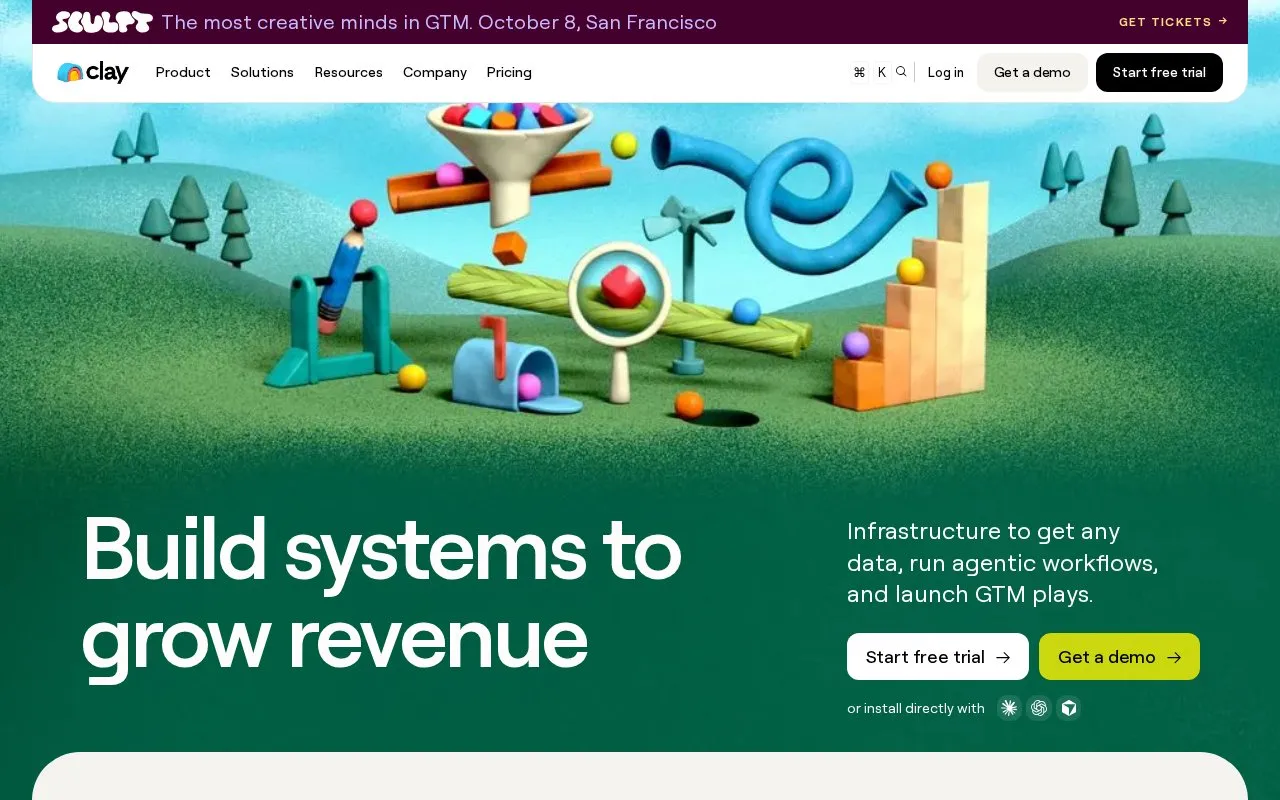Image resolution: width=1280 pixels, height=800 pixels.
Task: Open the Company menu
Action: tap(435, 72)
